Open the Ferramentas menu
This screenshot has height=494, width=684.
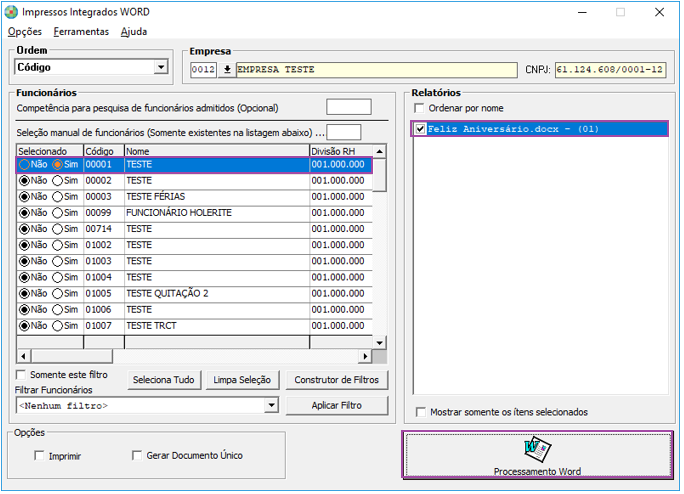pos(82,32)
